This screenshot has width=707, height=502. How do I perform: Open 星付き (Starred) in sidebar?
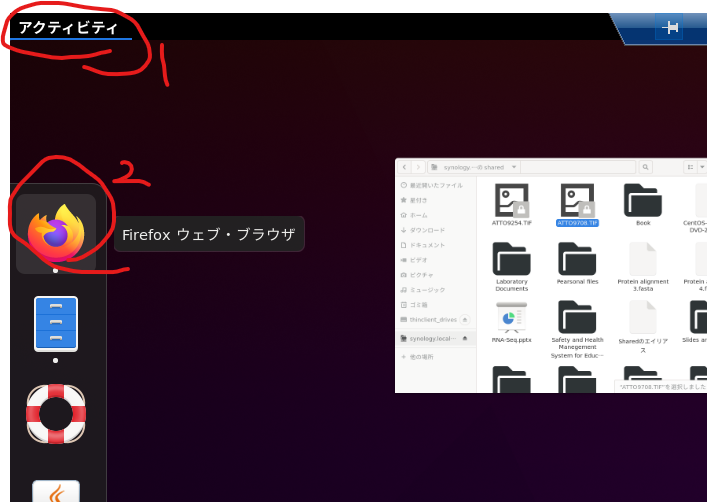click(x=436, y=200)
